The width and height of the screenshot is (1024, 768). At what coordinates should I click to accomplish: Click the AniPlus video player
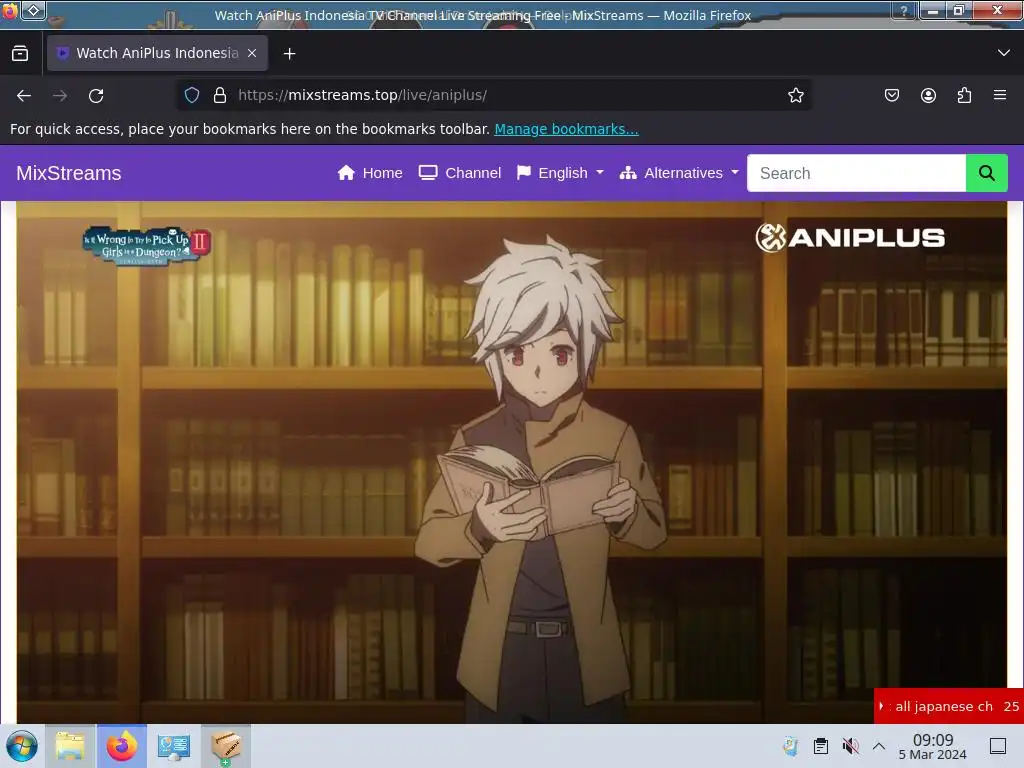[512, 462]
